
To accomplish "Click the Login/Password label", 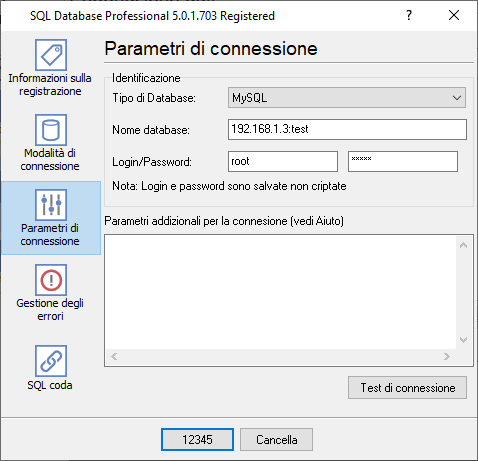I will [x=152, y=162].
